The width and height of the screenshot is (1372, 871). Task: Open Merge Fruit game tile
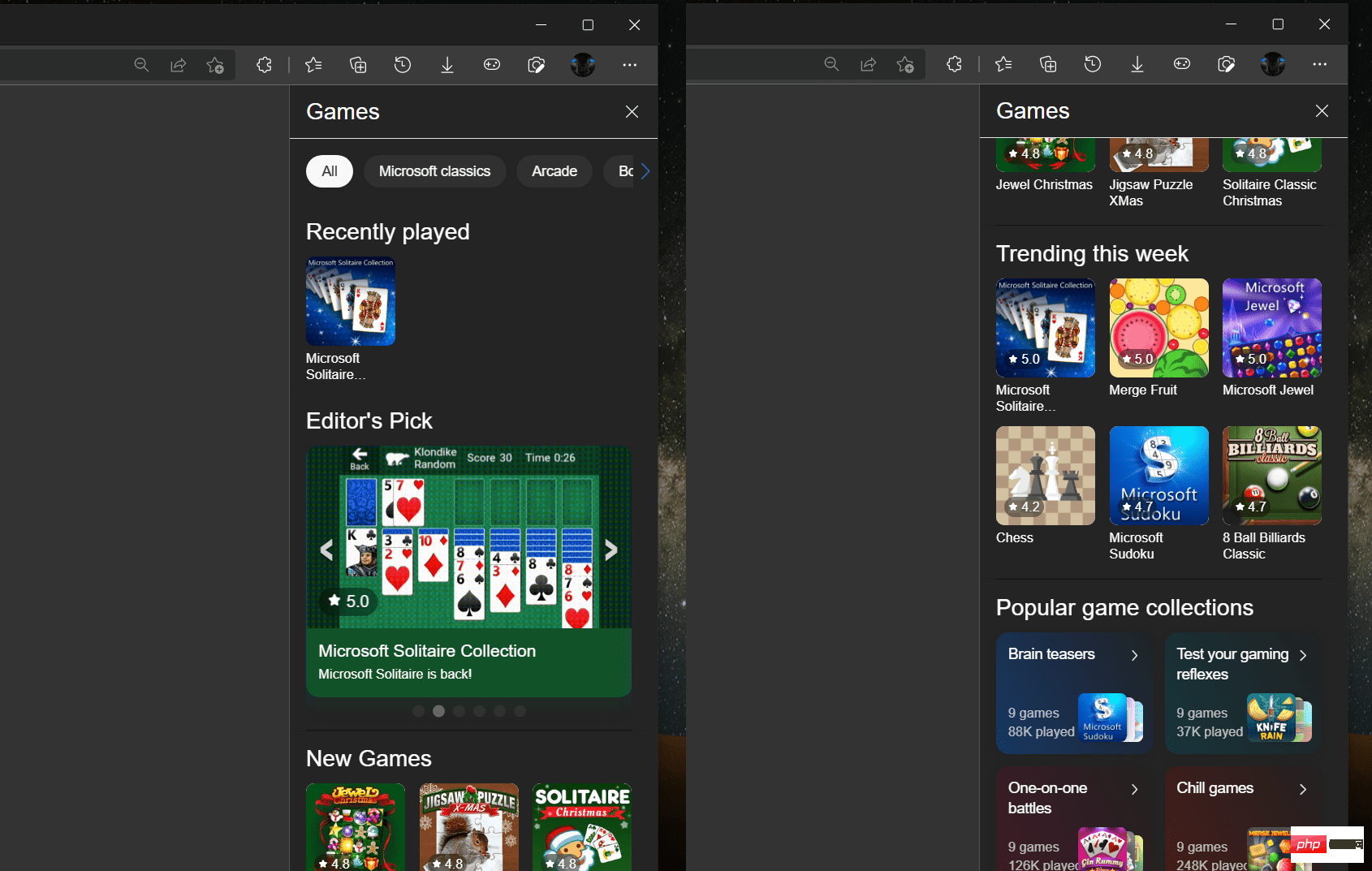pos(1159,328)
